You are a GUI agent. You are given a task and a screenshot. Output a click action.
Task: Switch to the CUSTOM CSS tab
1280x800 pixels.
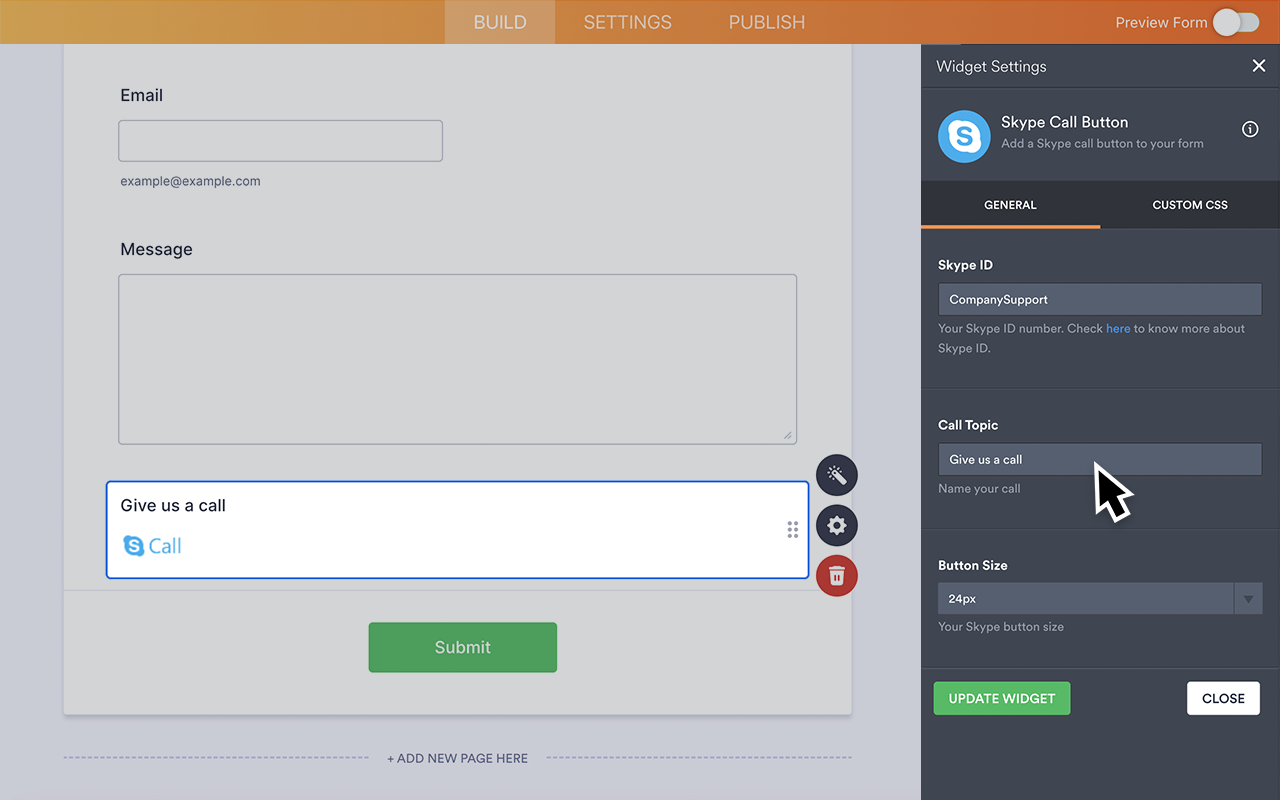tap(1189, 204)
